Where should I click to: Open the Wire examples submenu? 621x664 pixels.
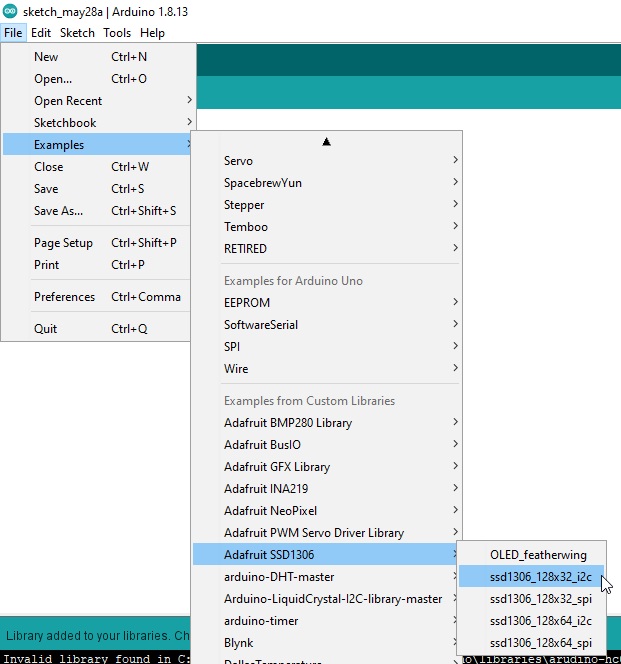pos(327,369)
